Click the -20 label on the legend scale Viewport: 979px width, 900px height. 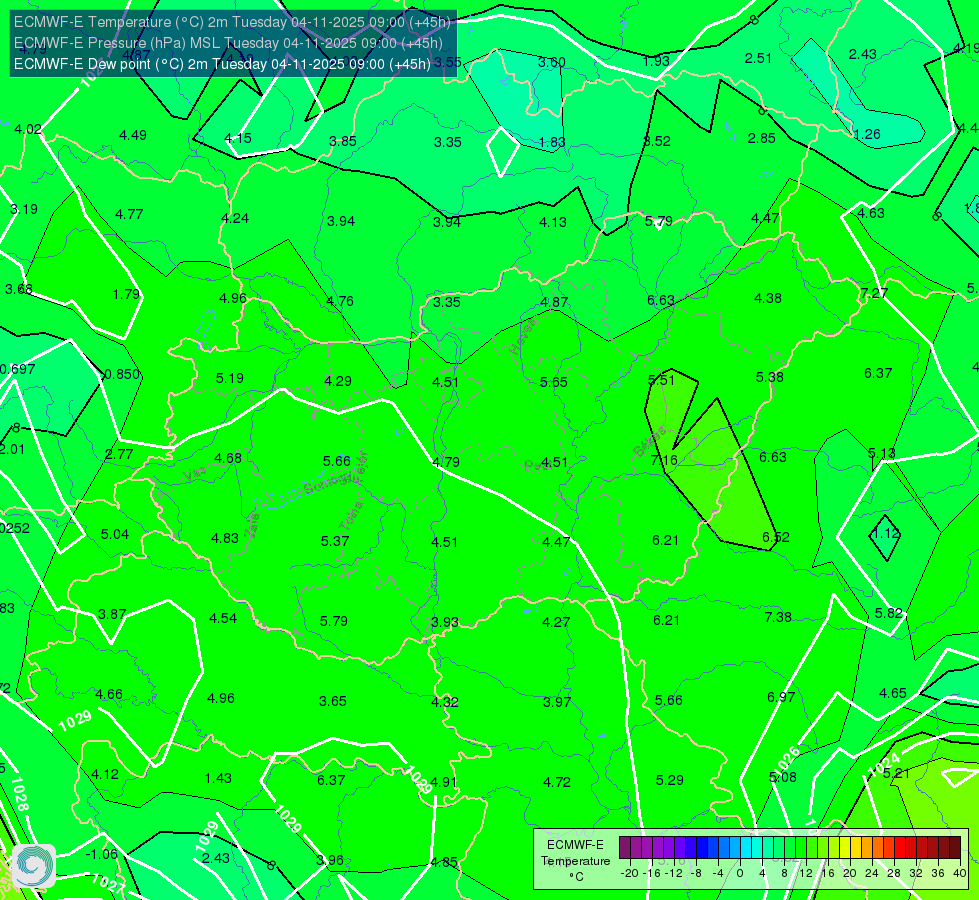(629, 873)
